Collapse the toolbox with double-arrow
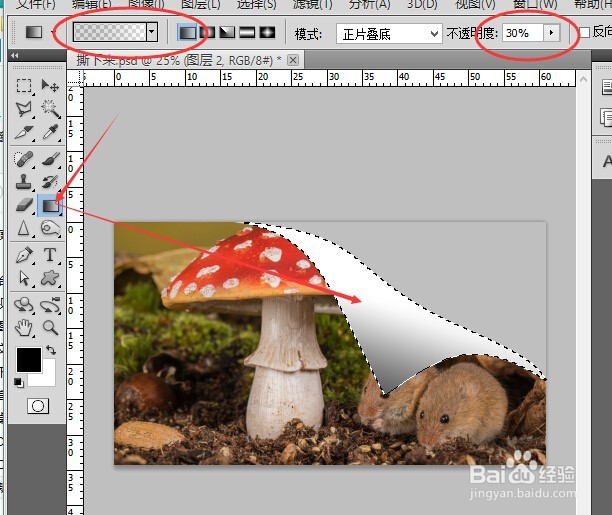The image size is (612, 515). (15, 55)
